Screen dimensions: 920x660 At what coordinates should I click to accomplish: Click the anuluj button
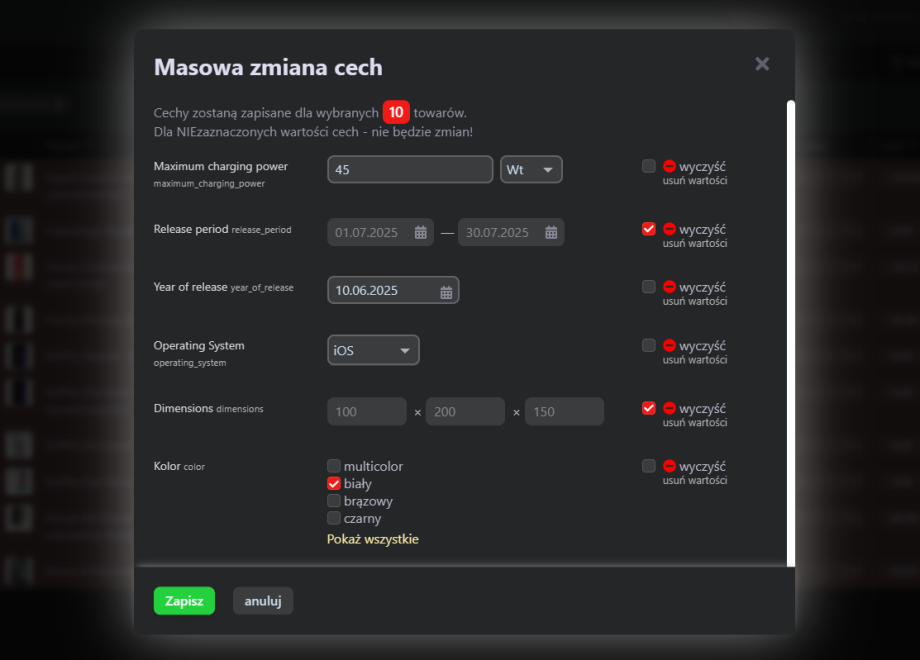pyautogui.click(x=262, y=601)
